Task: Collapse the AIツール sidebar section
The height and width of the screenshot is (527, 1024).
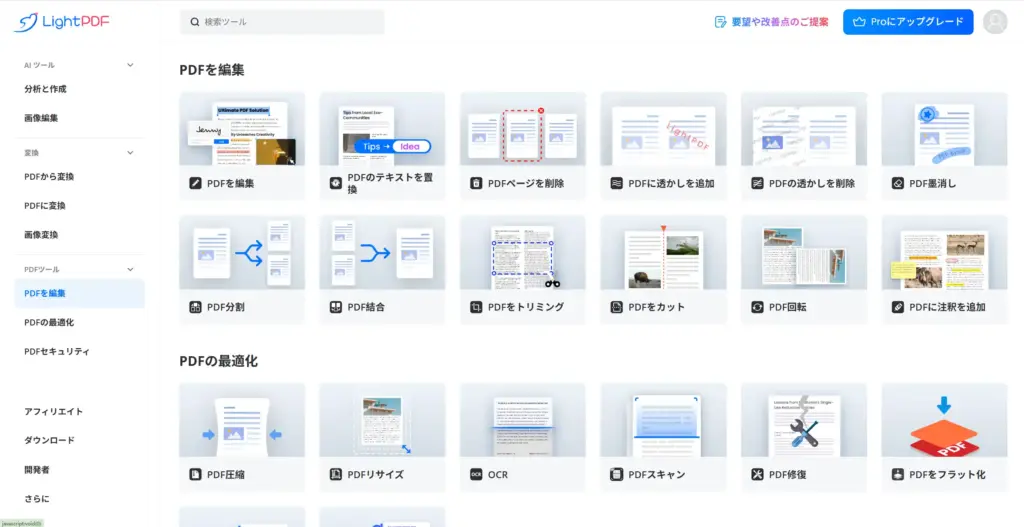Action: coord(130,65)
